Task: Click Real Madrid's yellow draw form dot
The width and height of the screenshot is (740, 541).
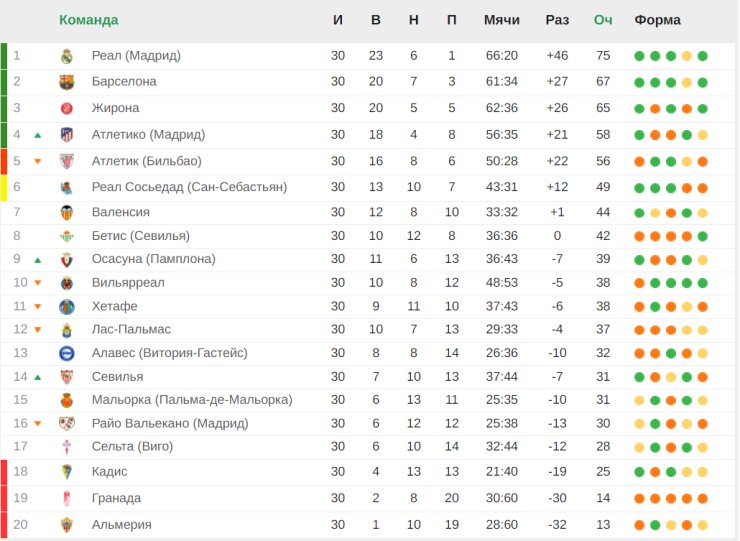Action: [x=687, y=56]
